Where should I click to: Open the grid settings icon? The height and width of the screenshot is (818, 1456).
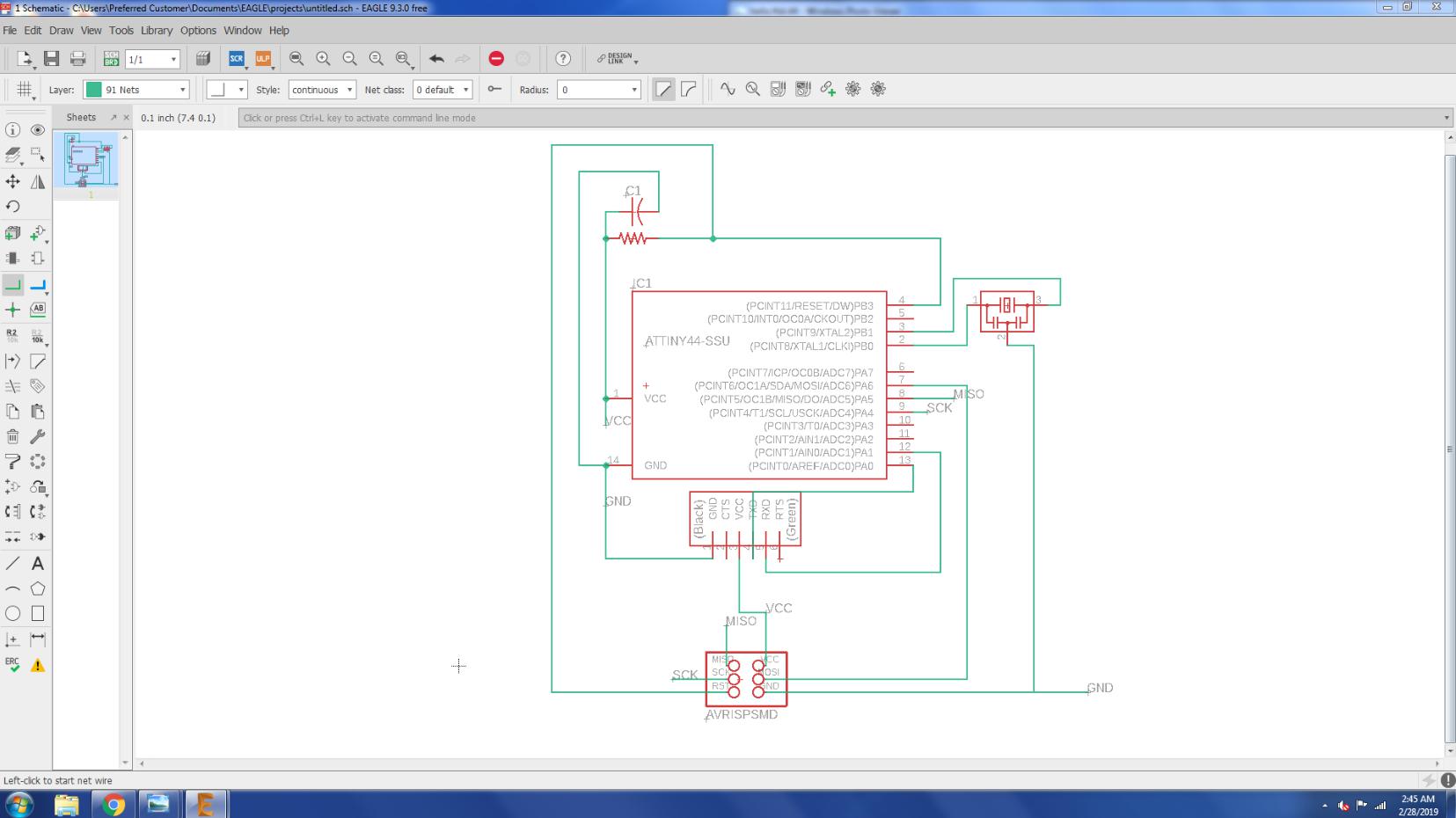[x=24, y=89]
